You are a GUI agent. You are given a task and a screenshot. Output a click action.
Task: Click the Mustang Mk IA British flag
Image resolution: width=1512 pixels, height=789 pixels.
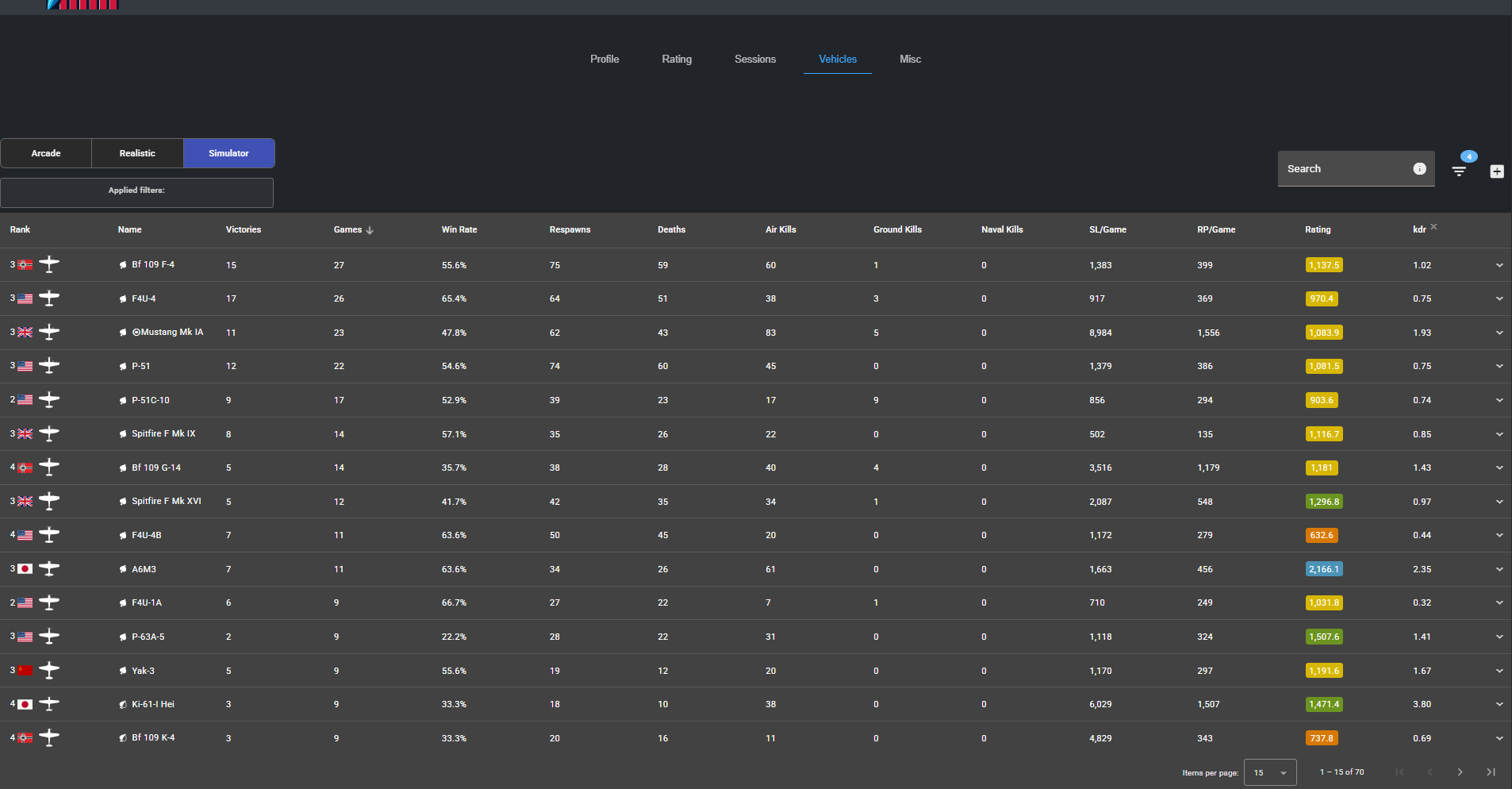point(25,333)
